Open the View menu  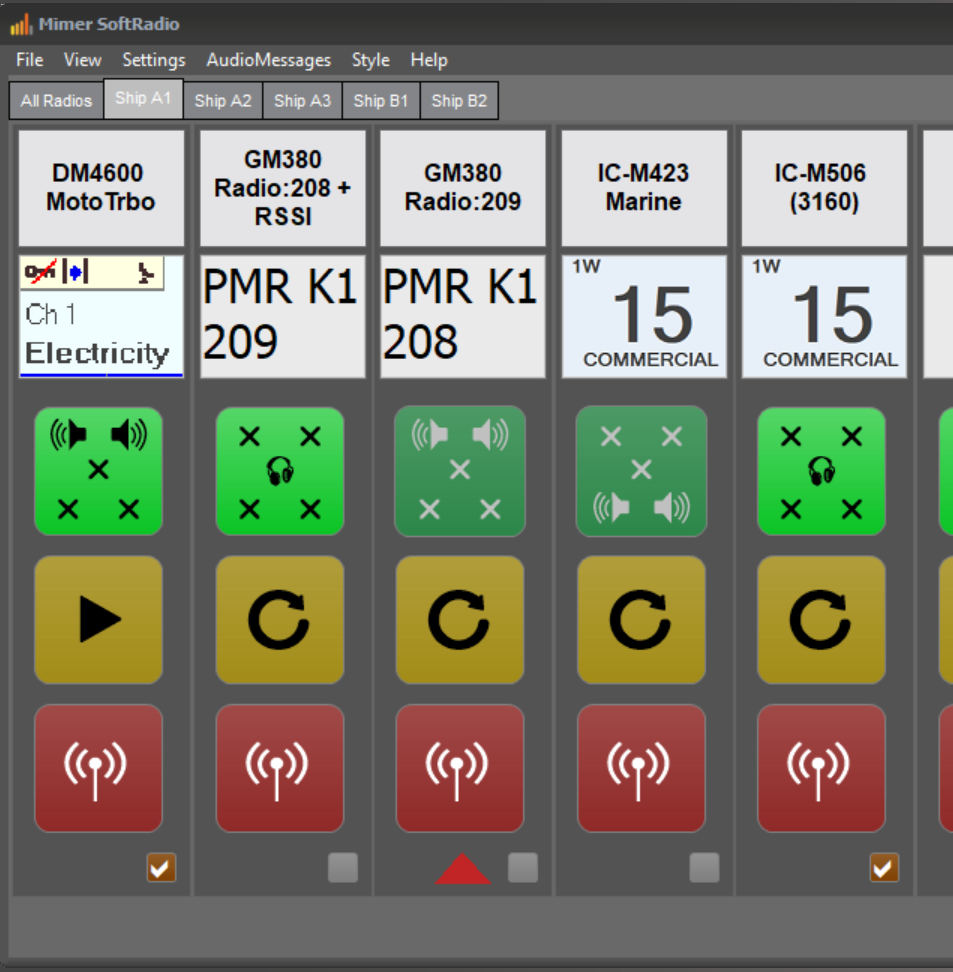[82, 60]
